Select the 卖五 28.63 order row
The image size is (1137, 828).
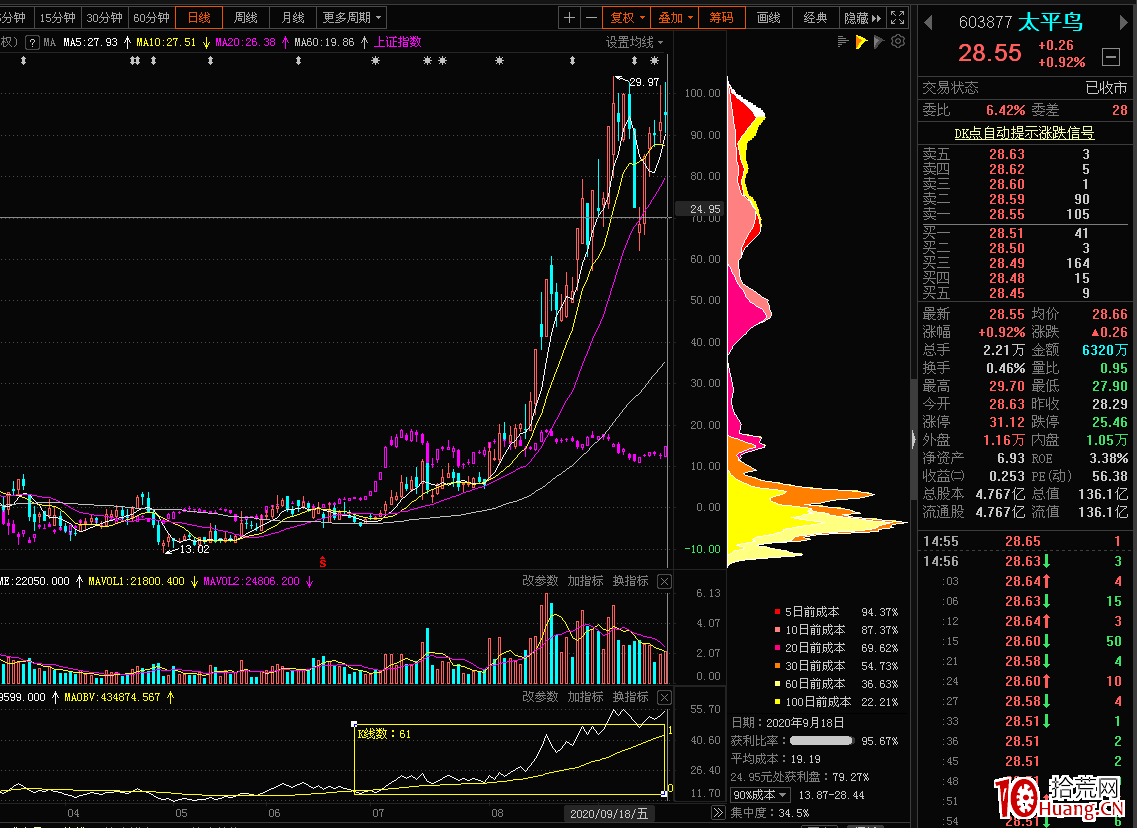pyautogui.click(x=1025, y=154)
